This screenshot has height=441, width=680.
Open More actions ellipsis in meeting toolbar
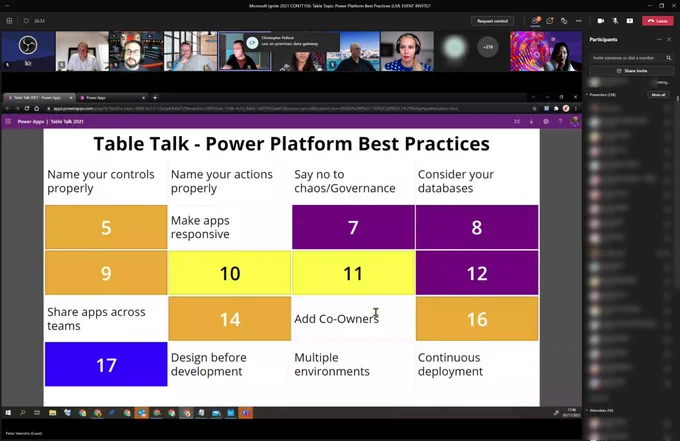(x=579, y=21)
